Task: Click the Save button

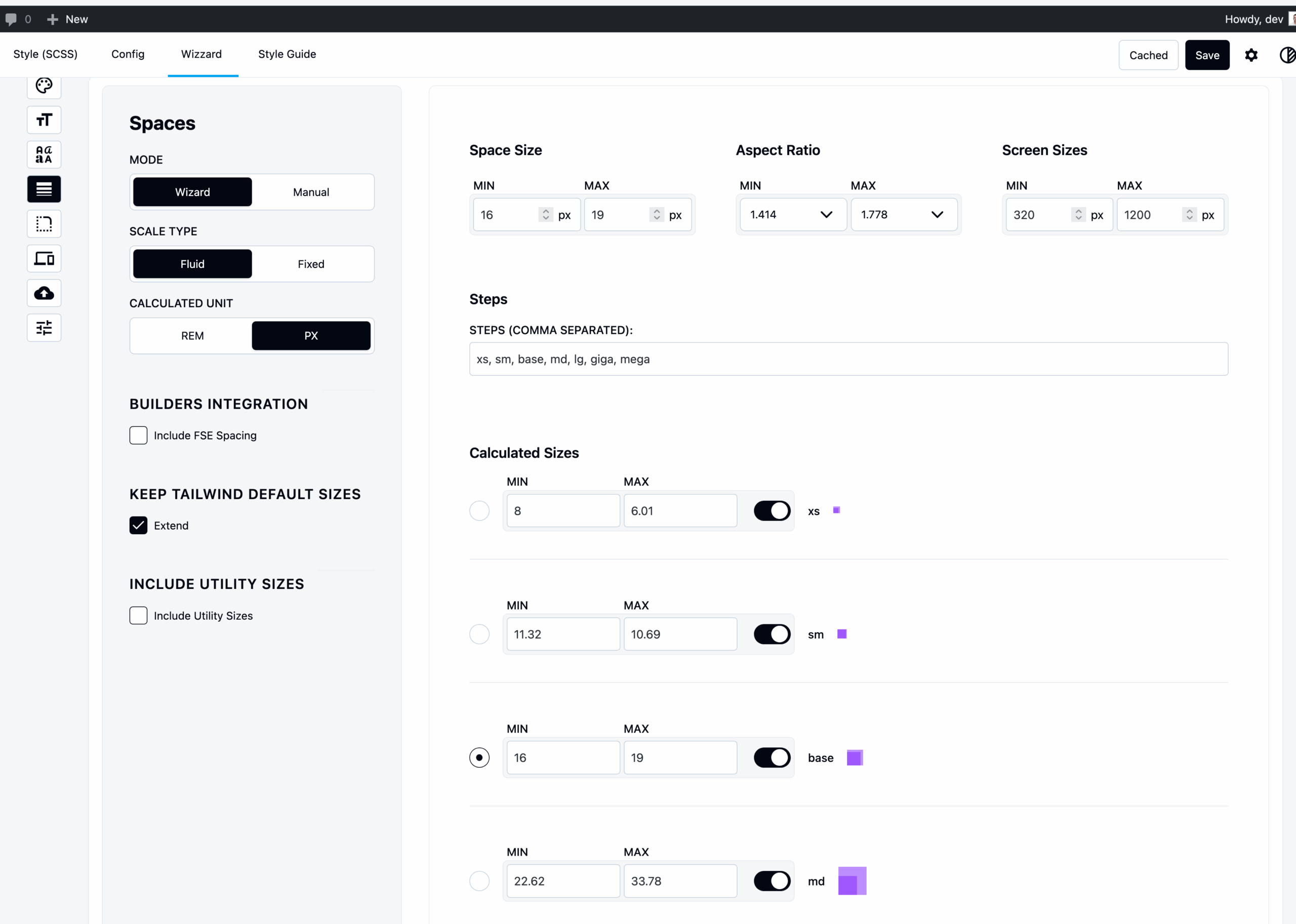Action: pos(1207,55)
